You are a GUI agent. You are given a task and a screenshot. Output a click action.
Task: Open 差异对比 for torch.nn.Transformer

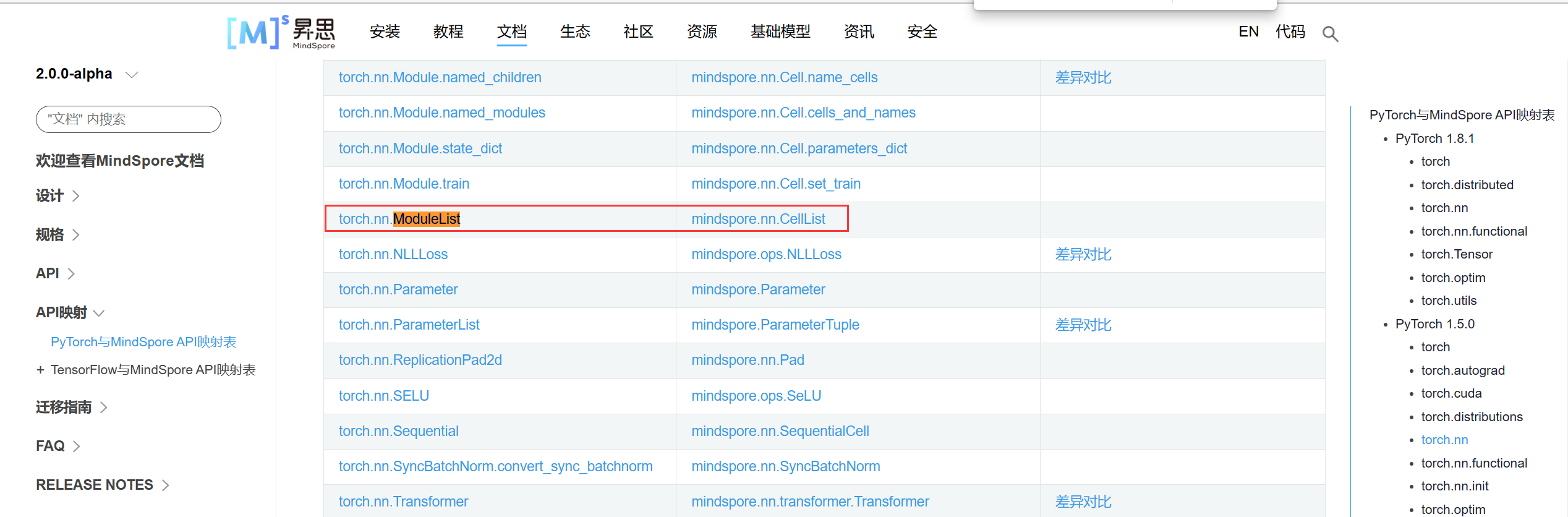(1083, 502)
